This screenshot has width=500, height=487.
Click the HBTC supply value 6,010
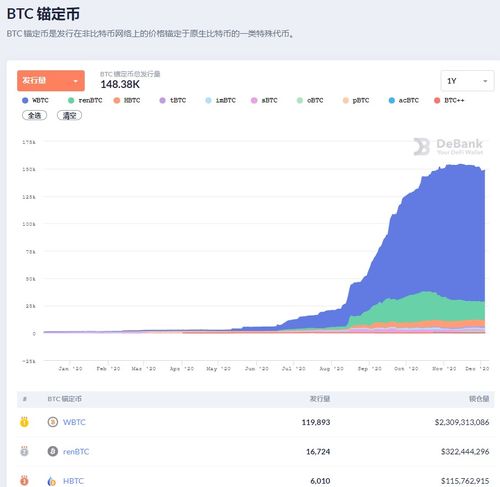[320, 481]
